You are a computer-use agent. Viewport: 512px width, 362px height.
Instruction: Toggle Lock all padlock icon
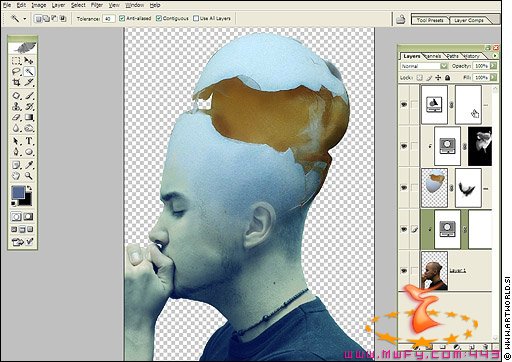447,78
